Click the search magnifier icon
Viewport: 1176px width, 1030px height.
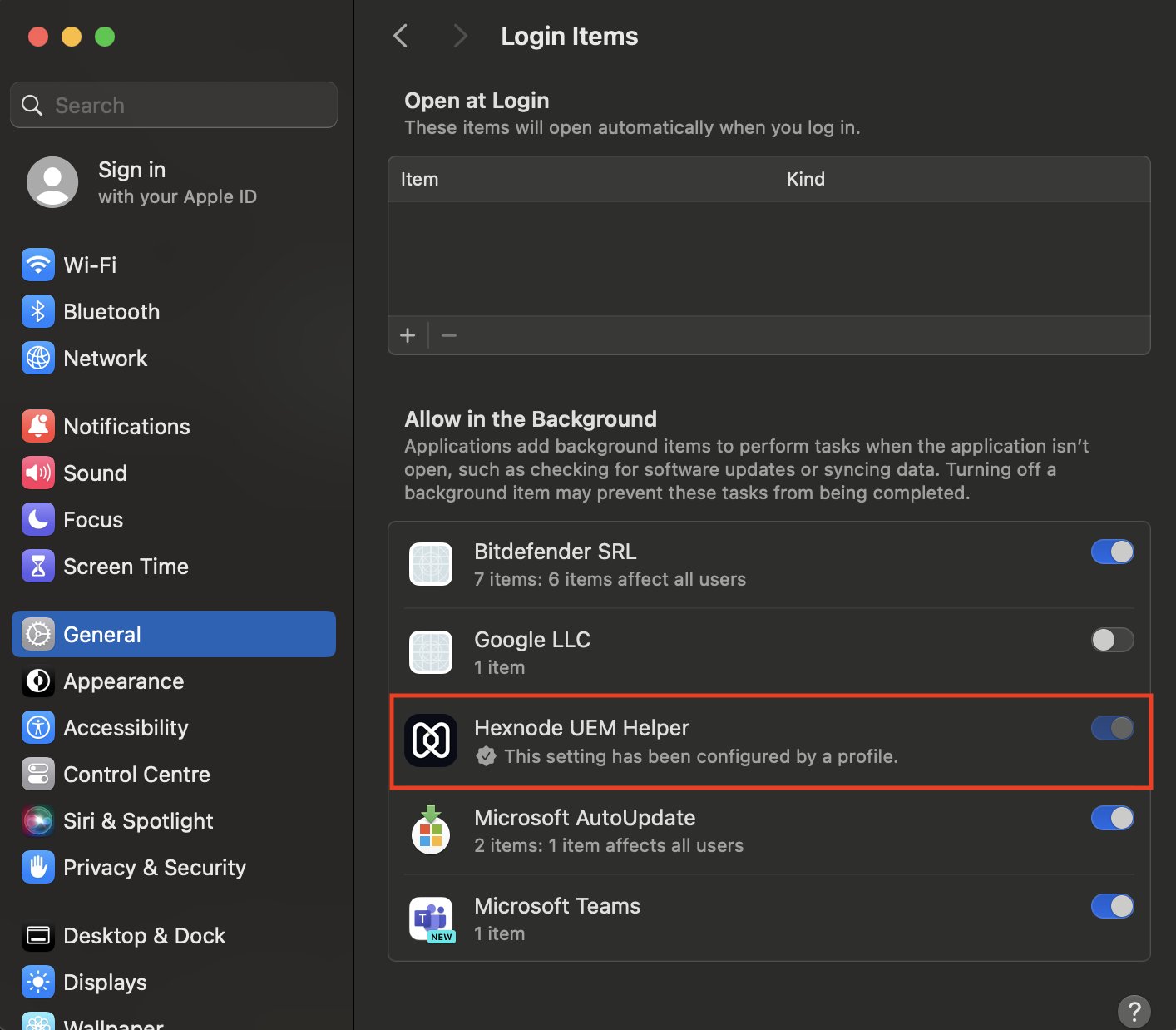[x=32, y=106]
